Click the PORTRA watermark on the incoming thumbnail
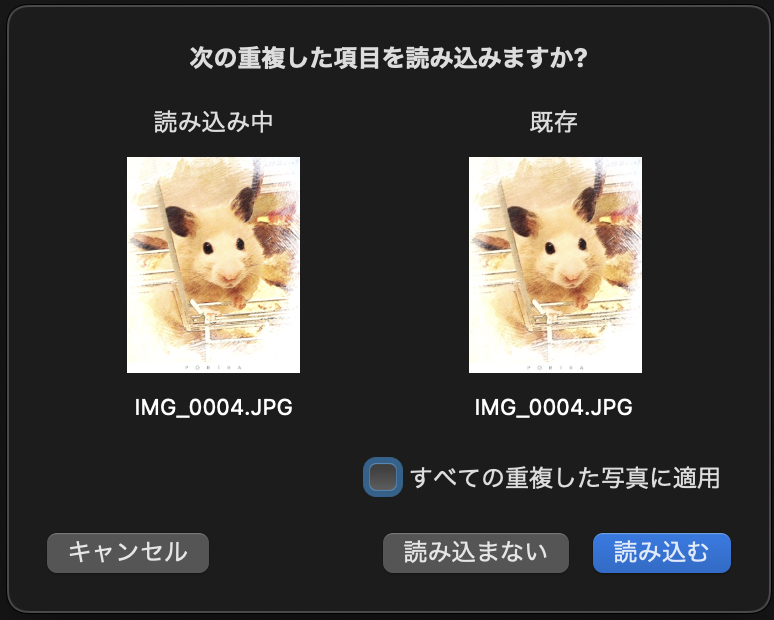The height and width of the screenshot is (620, 774). click(213, 367)
